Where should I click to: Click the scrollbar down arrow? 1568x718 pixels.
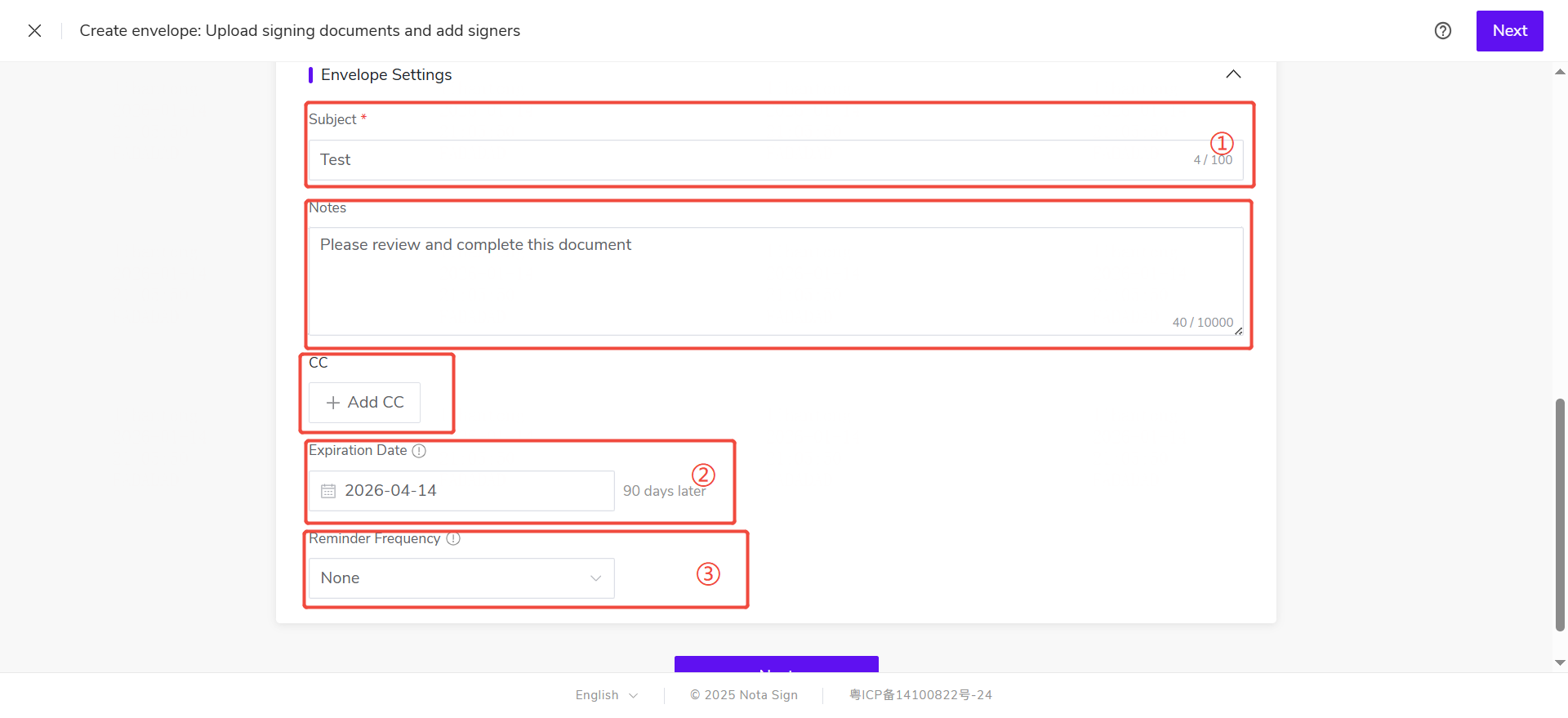pos(1560,662)
